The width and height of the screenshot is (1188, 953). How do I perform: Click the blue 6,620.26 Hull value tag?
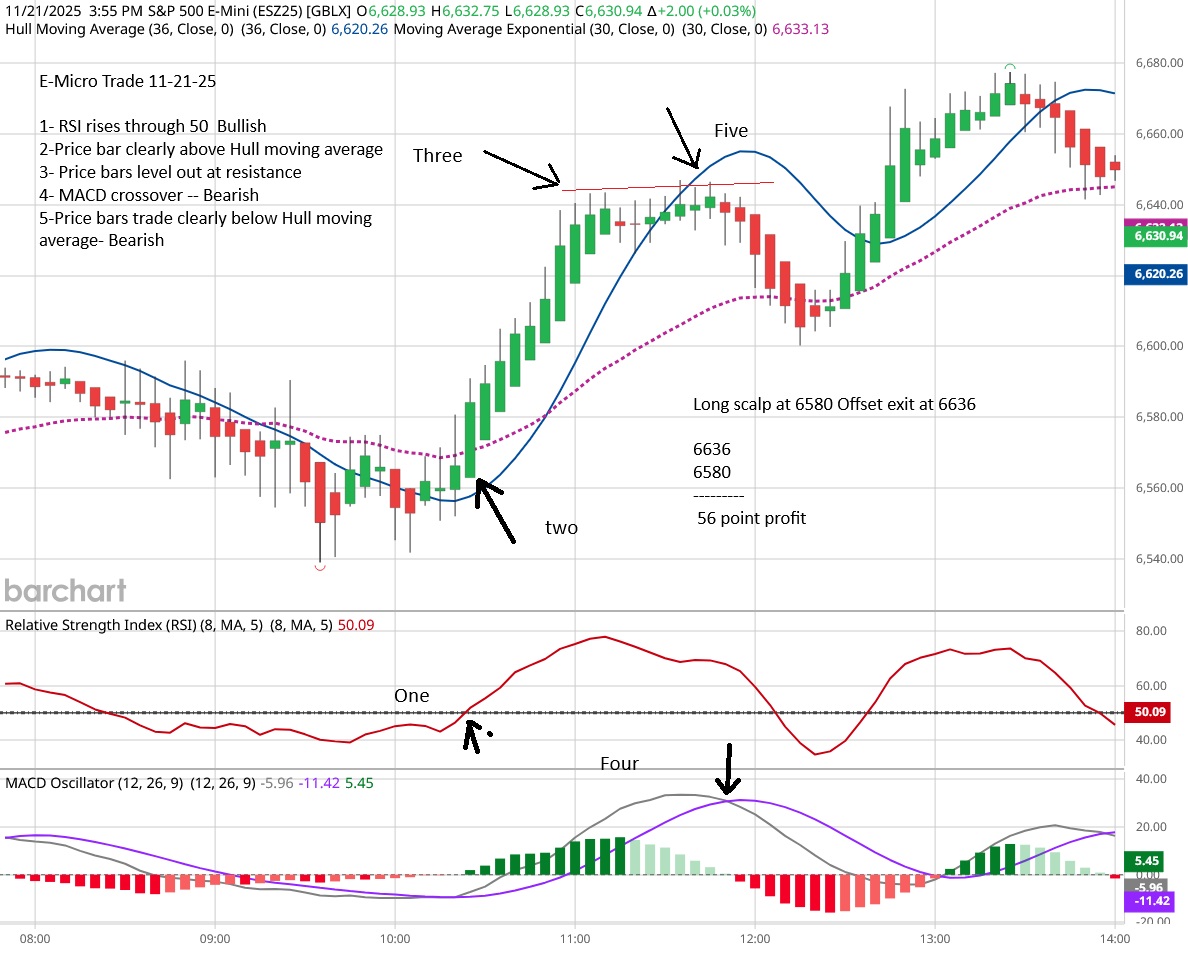tap(1155, 273)
